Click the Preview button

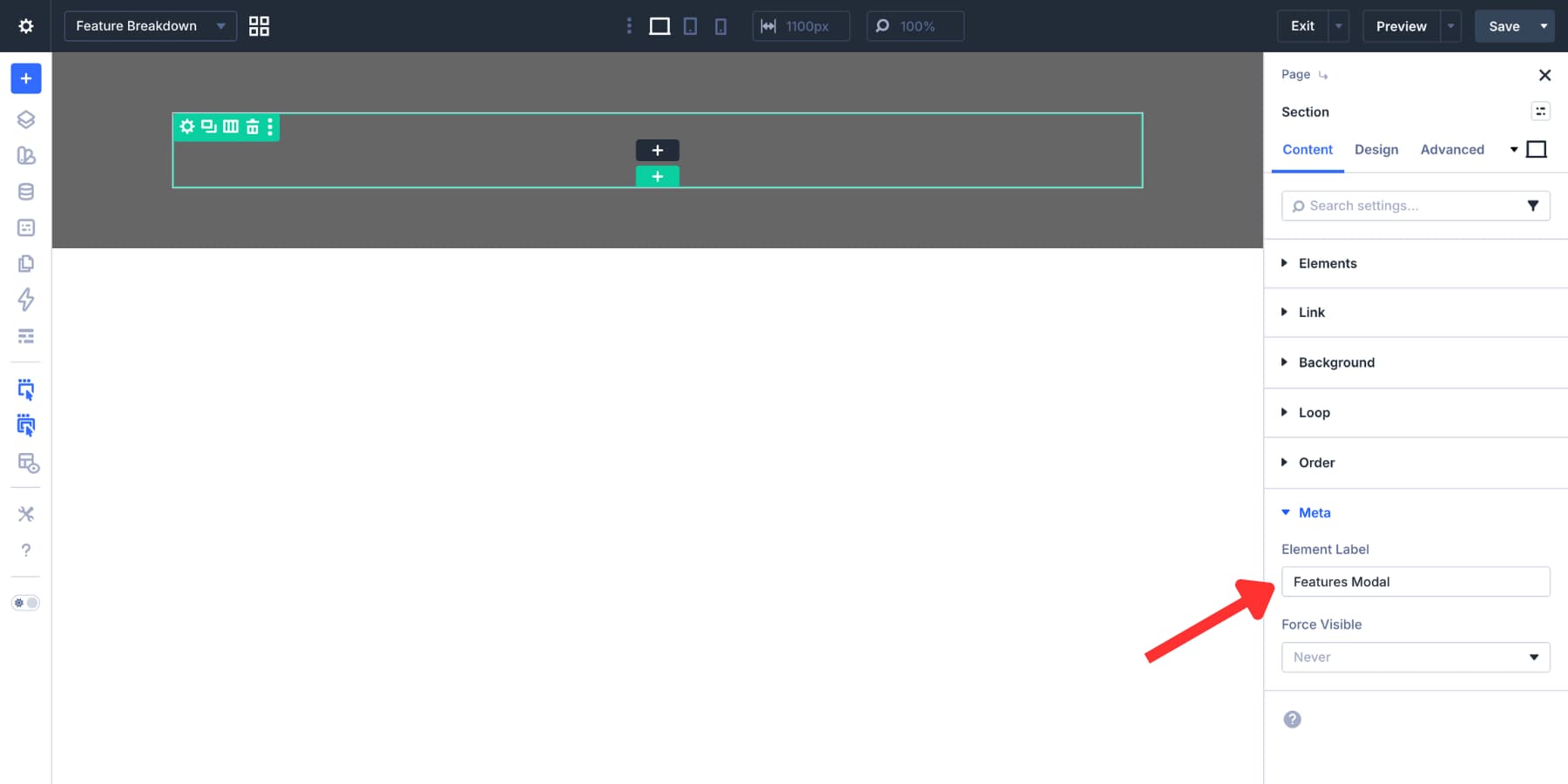1401,26
